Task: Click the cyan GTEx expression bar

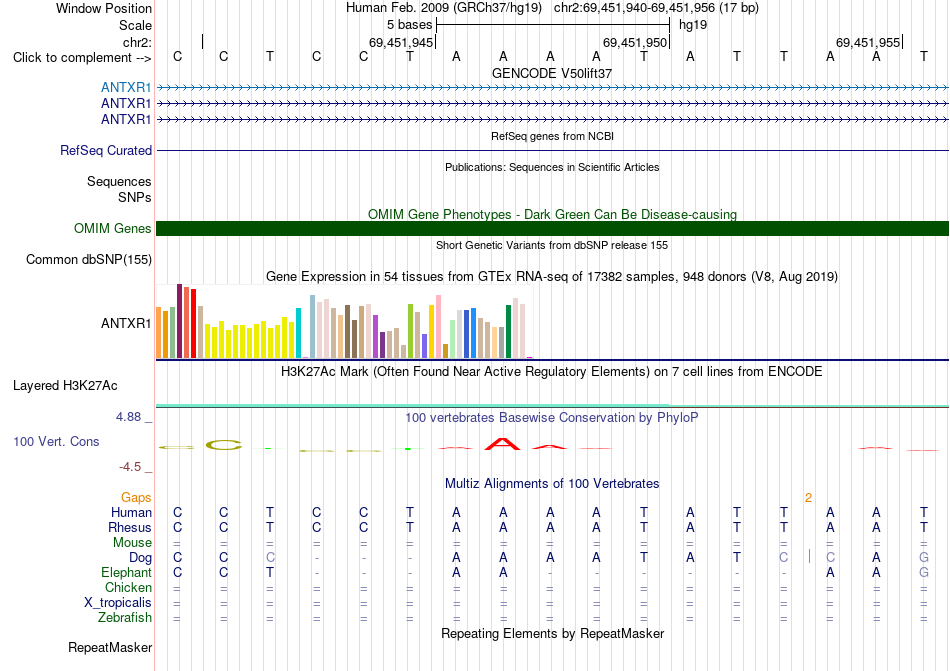Action: pyautogui.click(x=298, y=333)
